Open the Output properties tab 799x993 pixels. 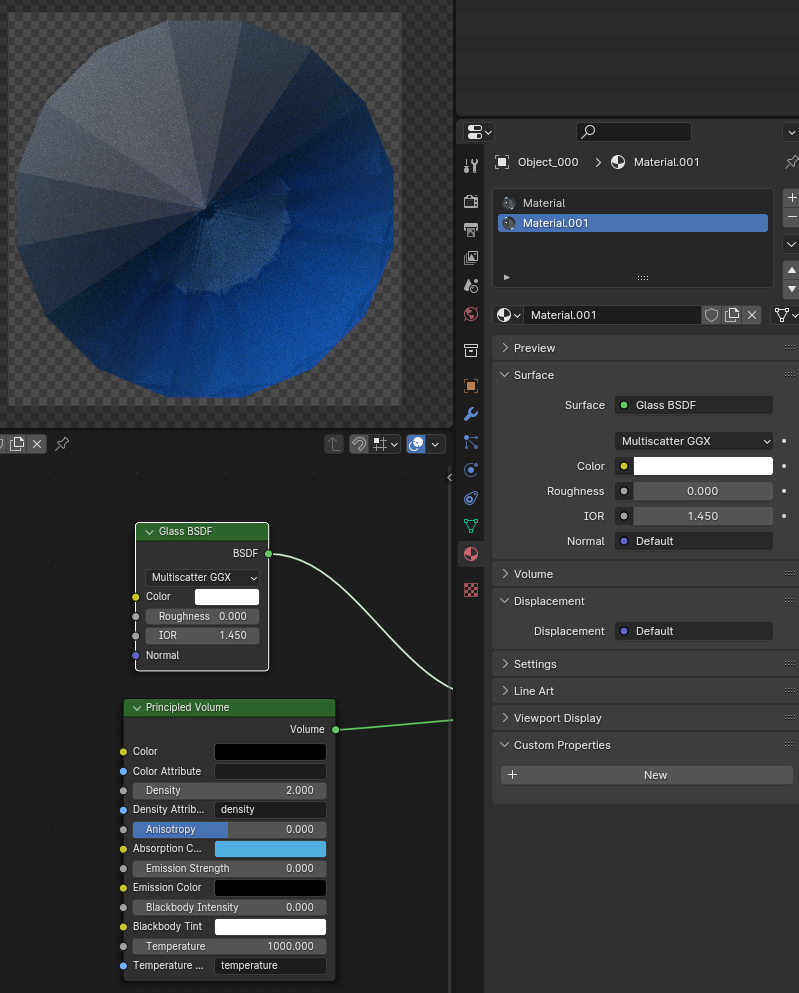click(470, 229)
